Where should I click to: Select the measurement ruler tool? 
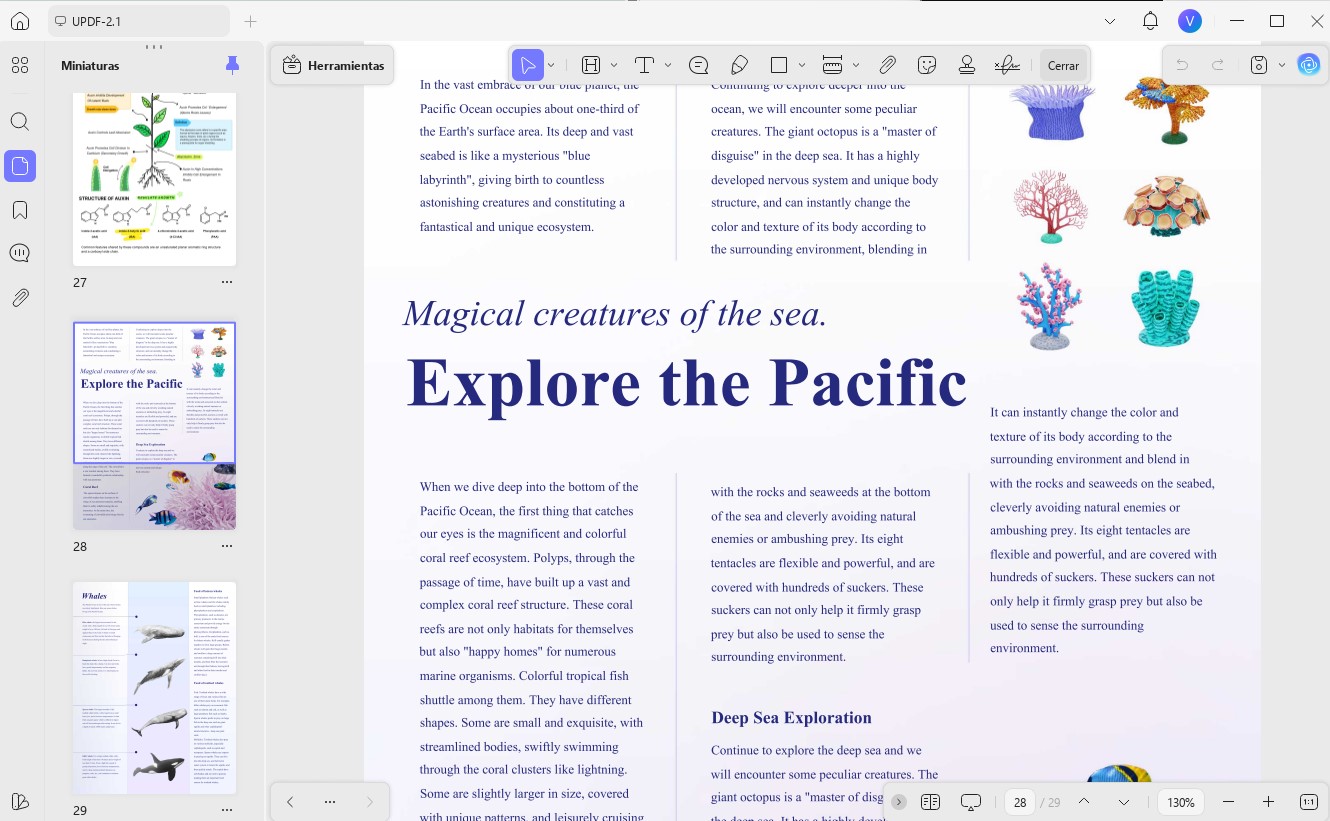point(833,65)
